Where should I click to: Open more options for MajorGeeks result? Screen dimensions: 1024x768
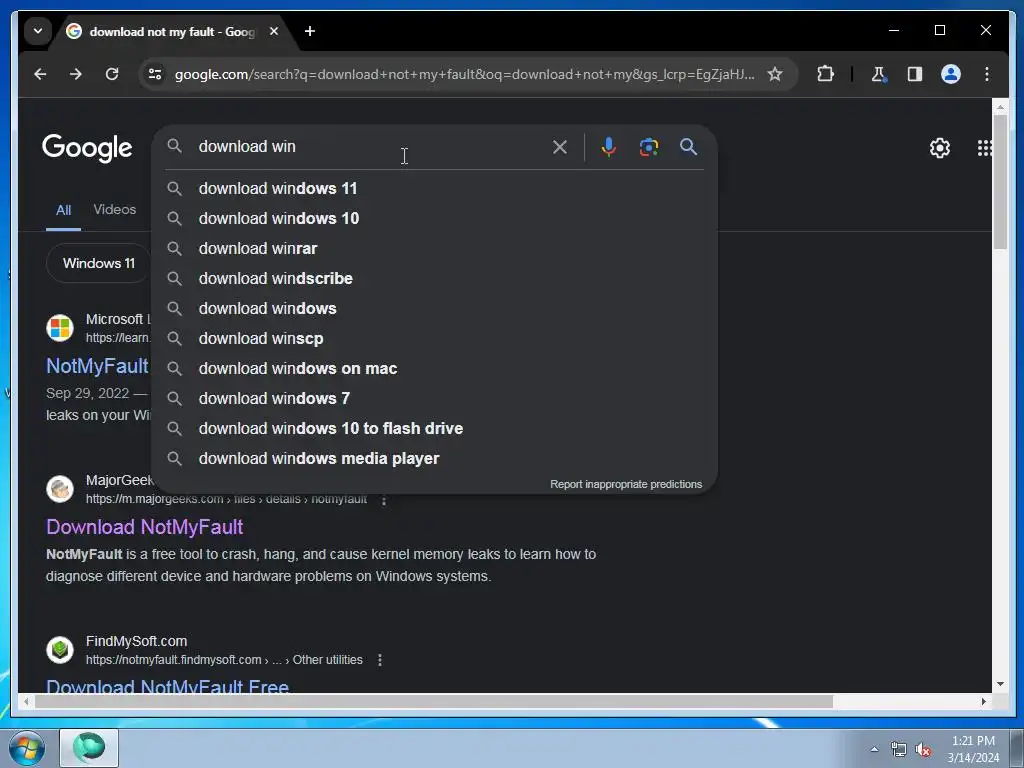coord(384,500)
